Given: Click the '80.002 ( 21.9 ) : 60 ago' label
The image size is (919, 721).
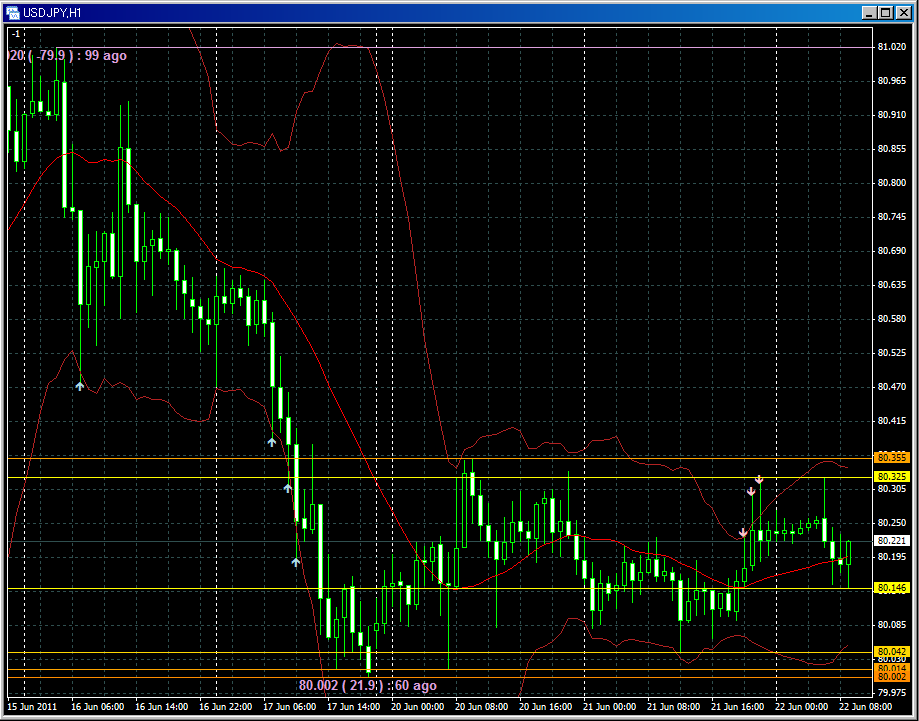Looking at the screenshot, I should click(367, 685).
